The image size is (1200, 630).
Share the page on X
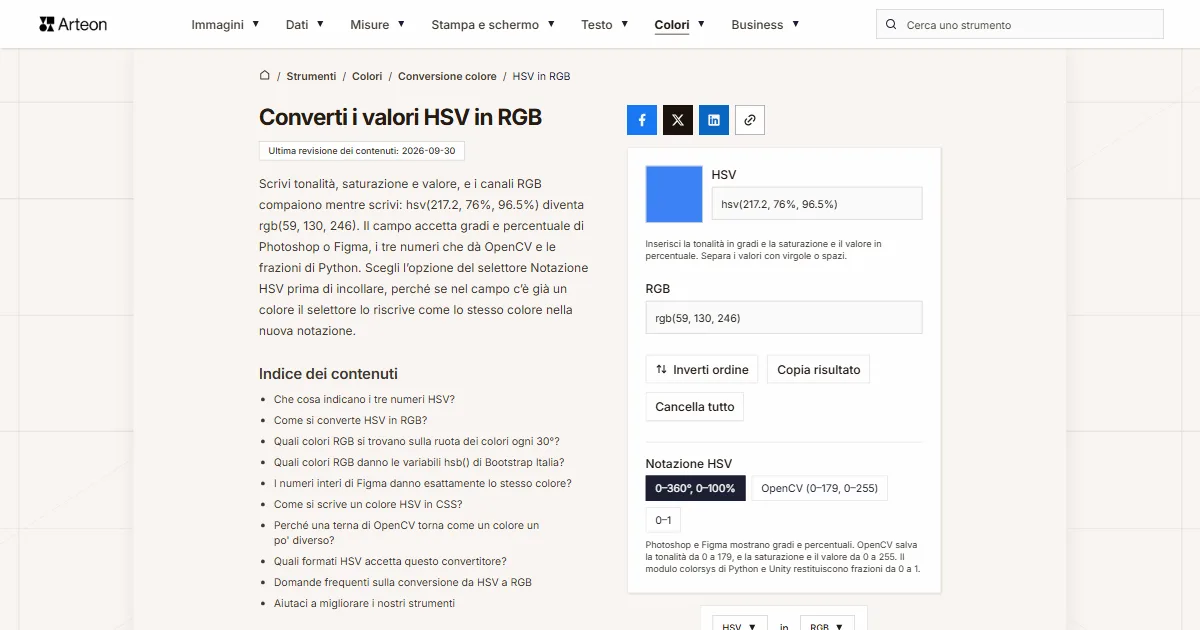(678, 120)
